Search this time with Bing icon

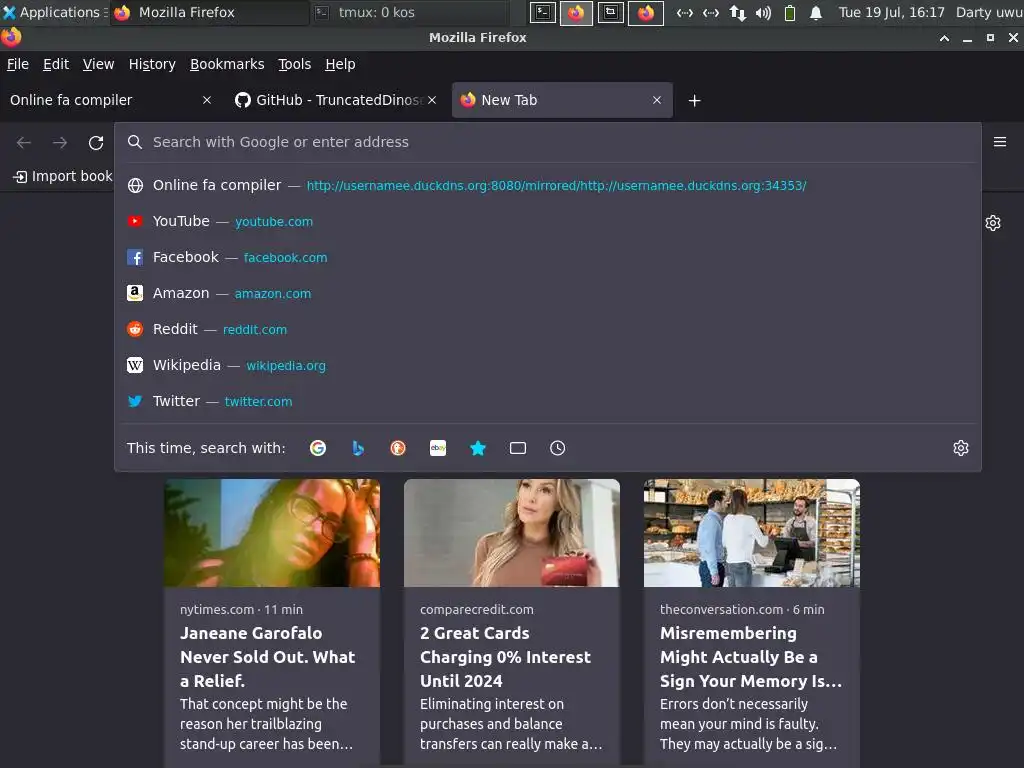pos(358,448)
